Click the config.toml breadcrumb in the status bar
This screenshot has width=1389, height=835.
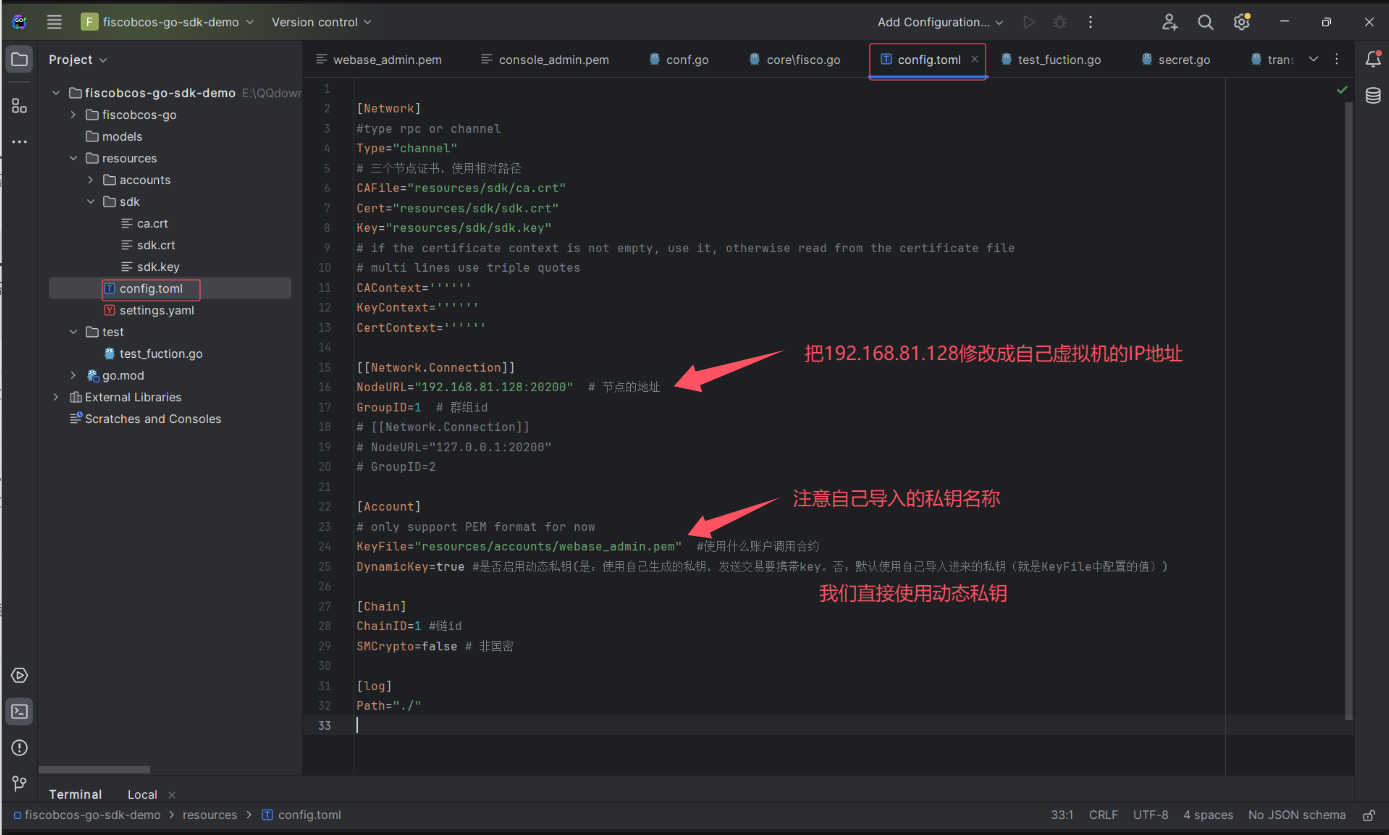[301, 815]
